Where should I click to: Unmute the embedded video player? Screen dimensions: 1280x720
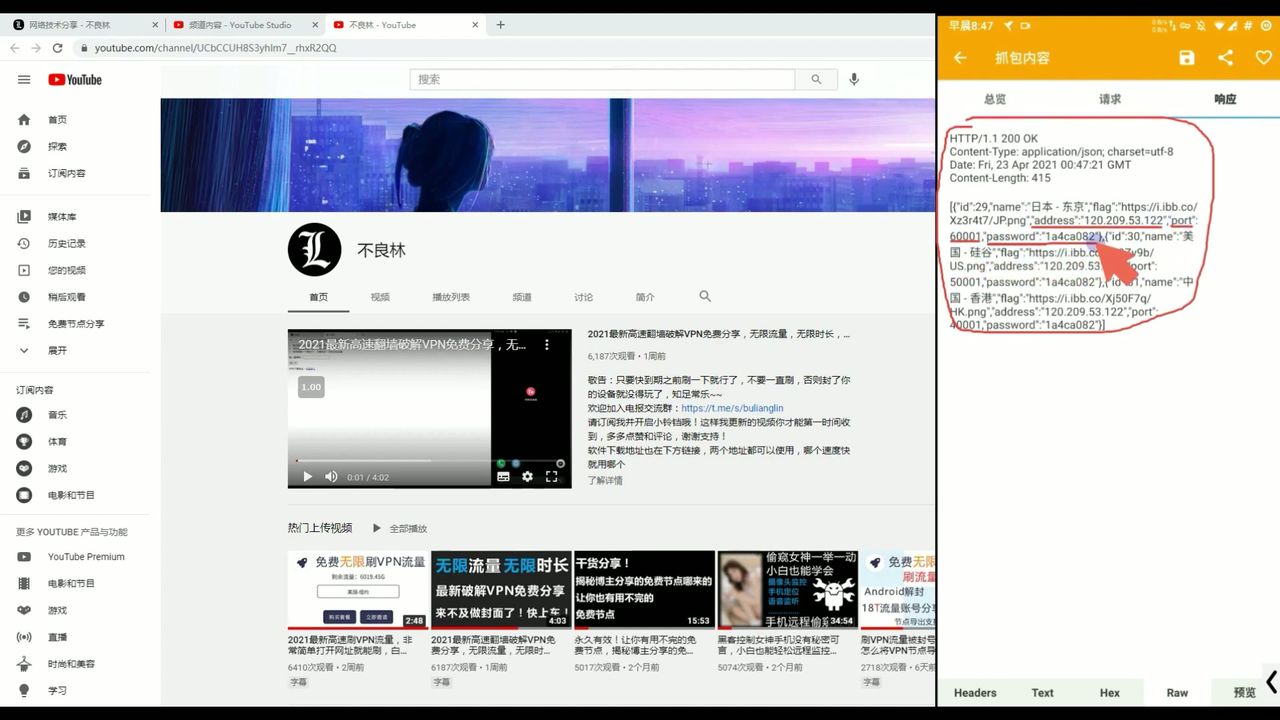331,477
